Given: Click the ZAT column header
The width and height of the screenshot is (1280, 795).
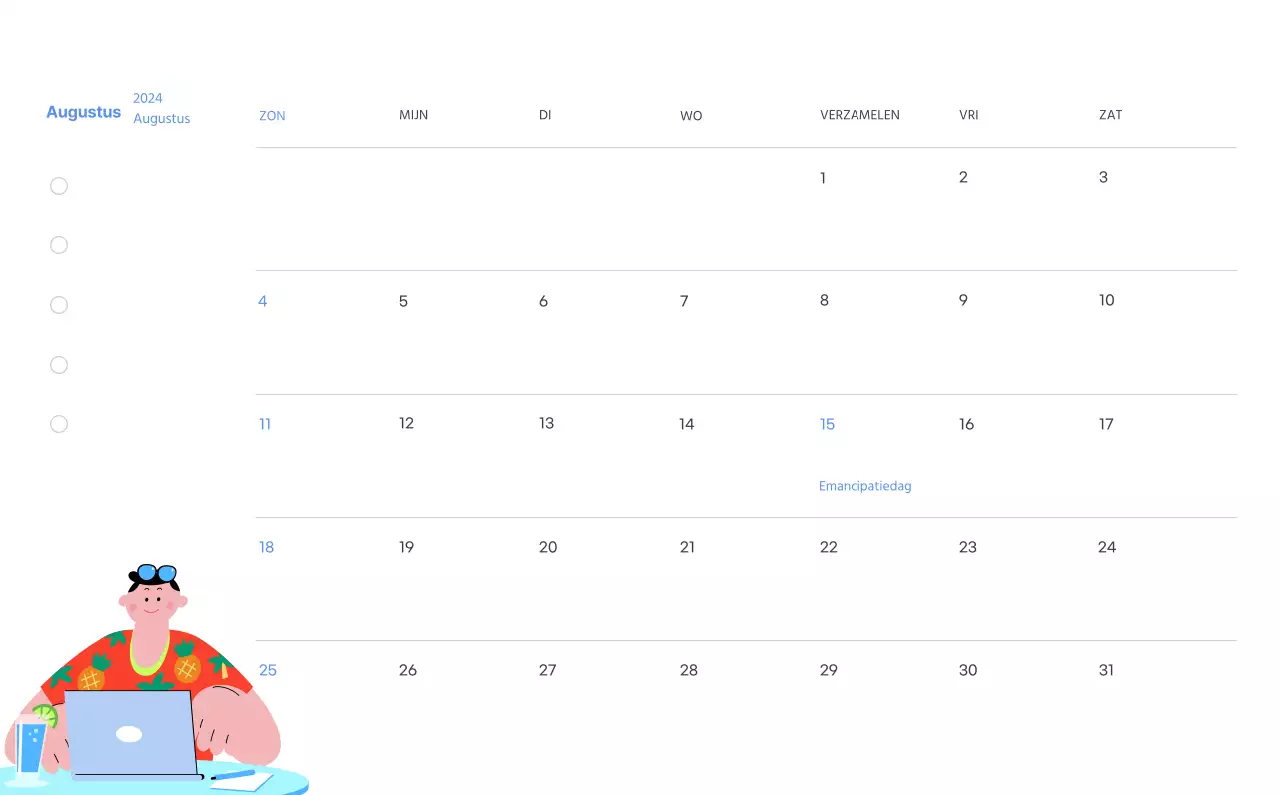Looking at the screenshot, I should [1110, 115].
